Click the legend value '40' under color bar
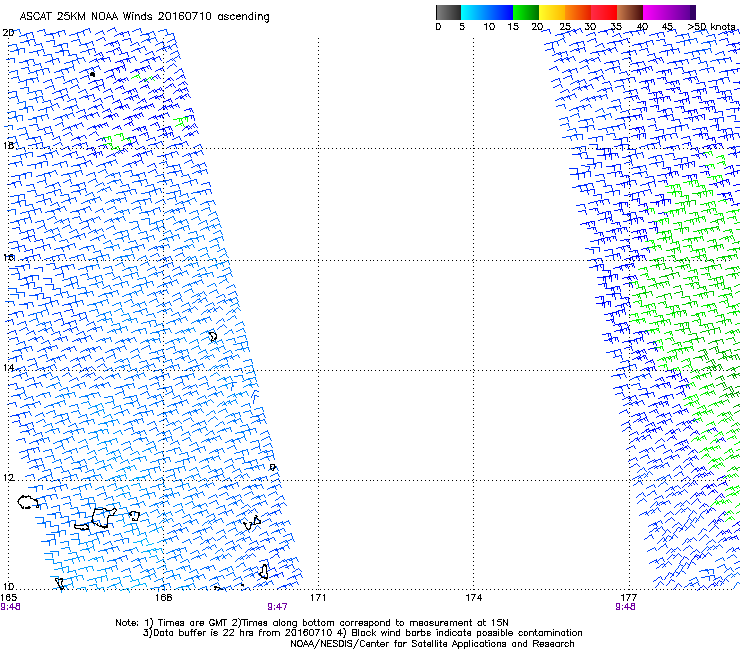 [x=642, y=27]
